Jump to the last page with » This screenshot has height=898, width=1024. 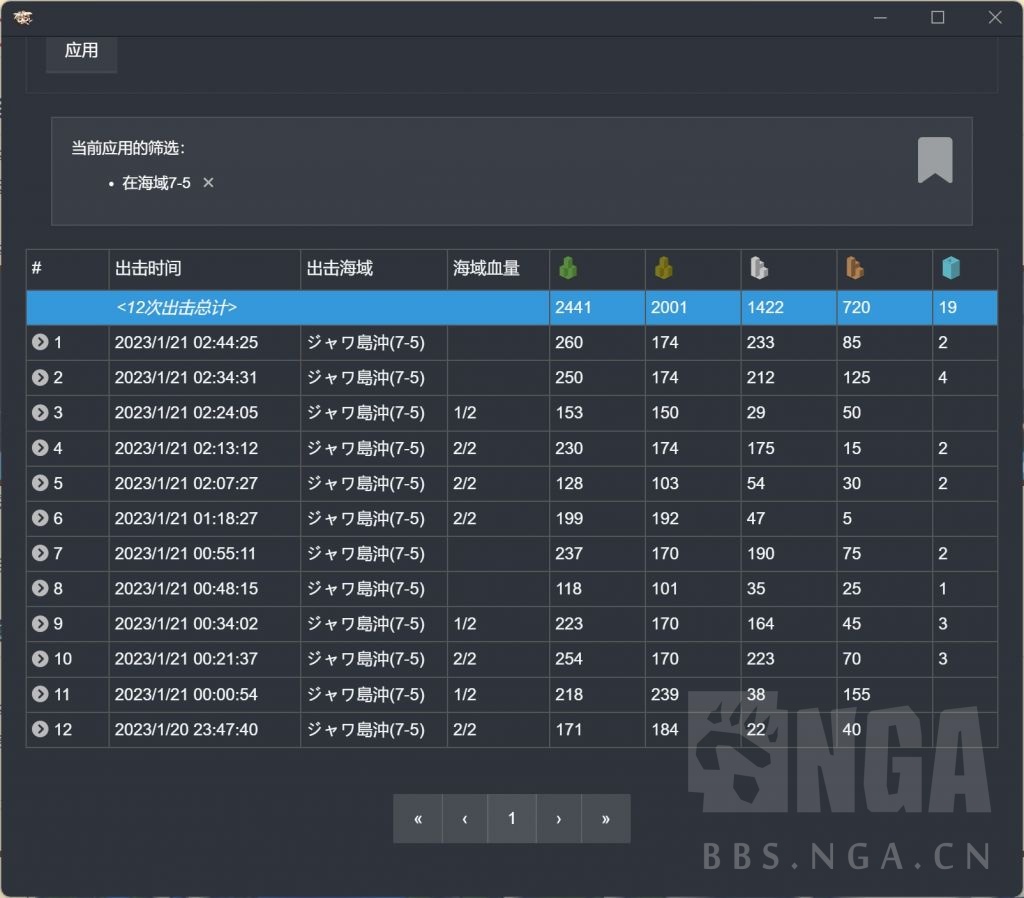pos(606,818)
